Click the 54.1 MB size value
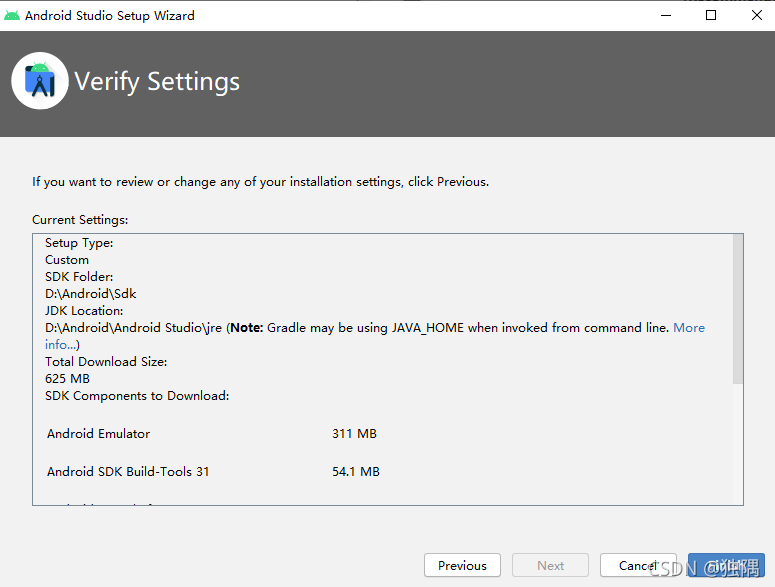Image resolution: width=775 pixels, height=587 pixels. point(356,471)
